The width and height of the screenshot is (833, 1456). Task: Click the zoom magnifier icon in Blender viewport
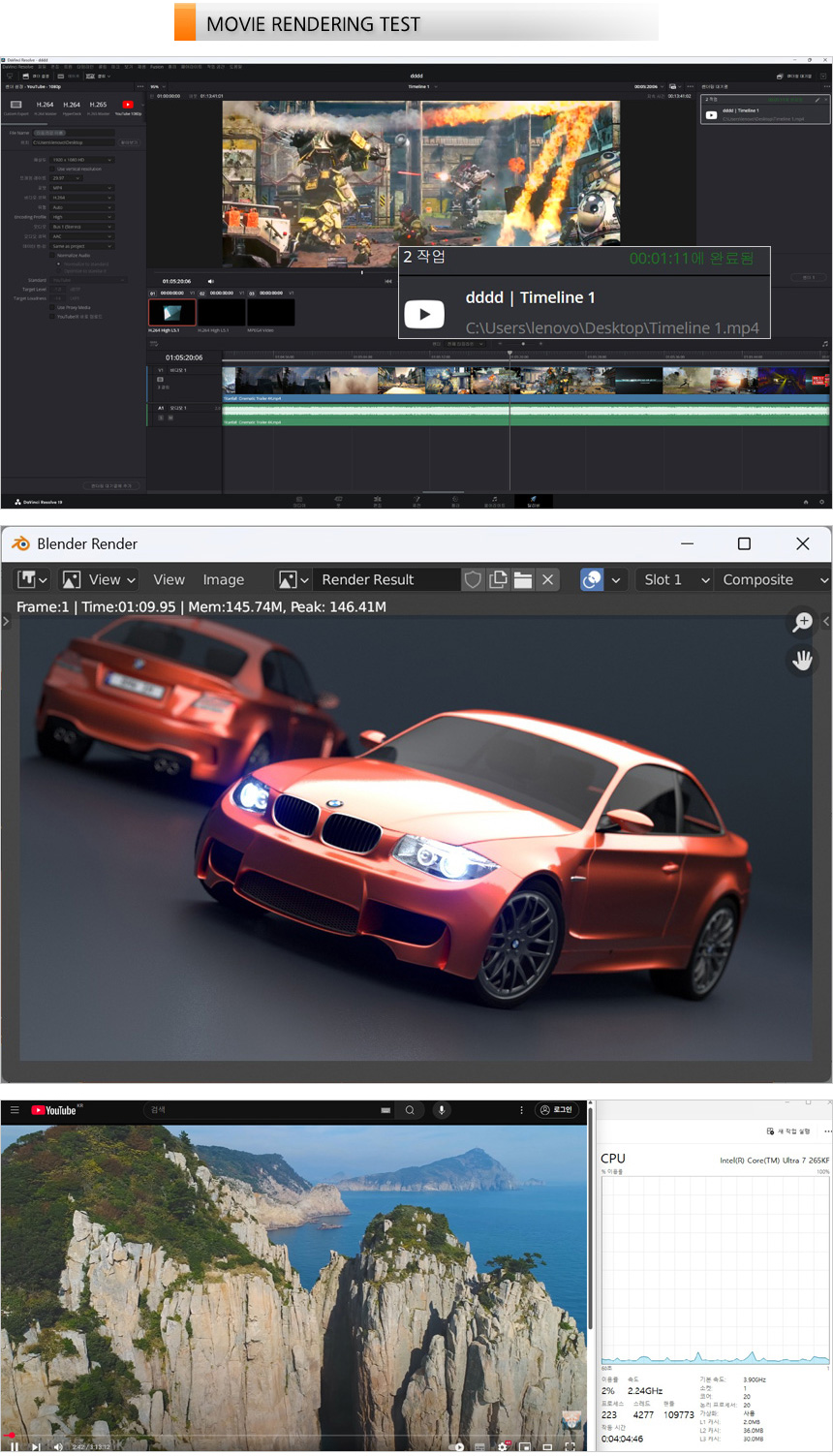(x=802, y=622)
